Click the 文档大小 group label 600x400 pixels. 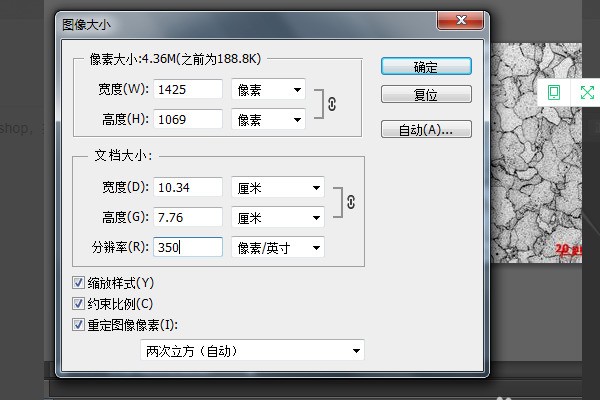123,155
